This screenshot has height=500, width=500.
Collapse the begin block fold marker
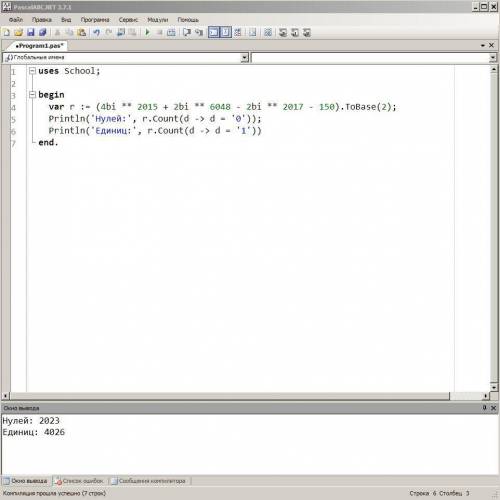(x=32, y=95)
